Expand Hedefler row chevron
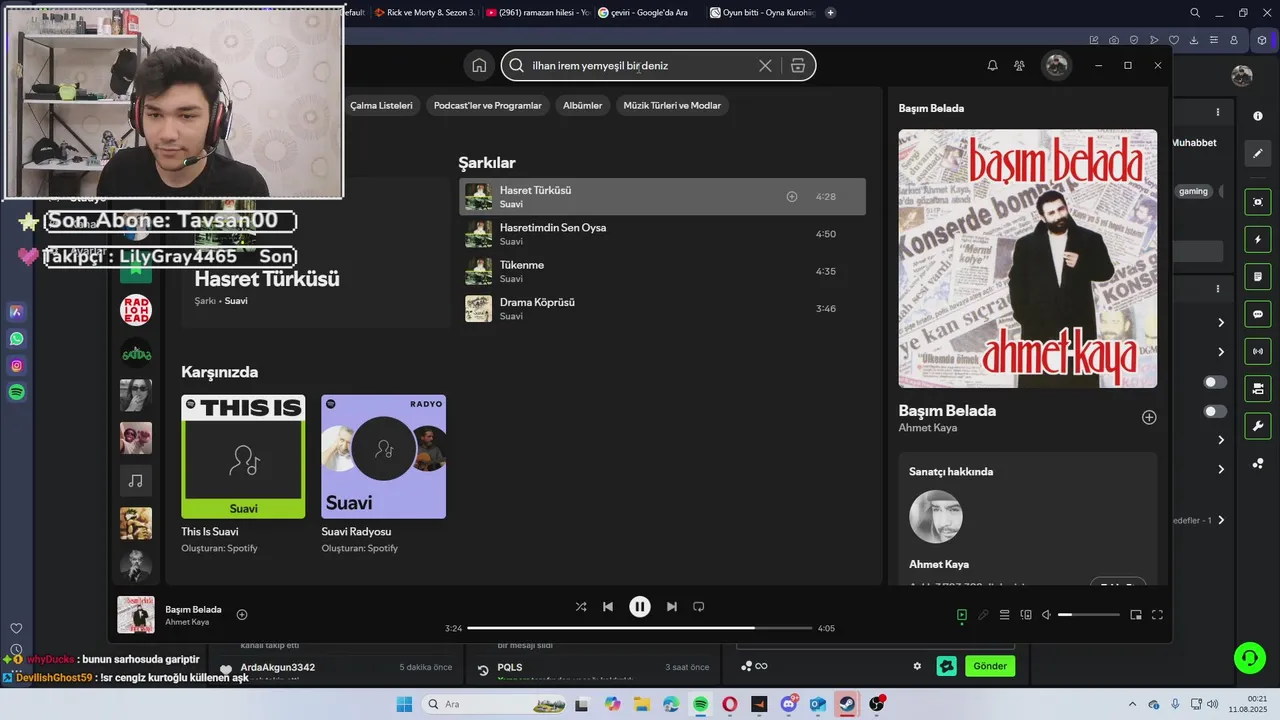Screen dimensions: 1280x720 (x=1221, y=520)
